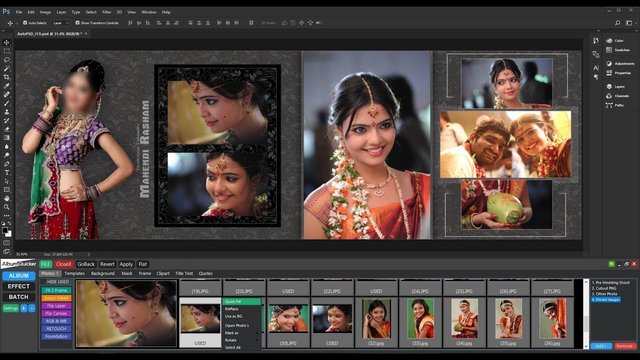The image size is (640, 360).
Task: Choose Quick Fill from context menu
Action: (242, 302)
